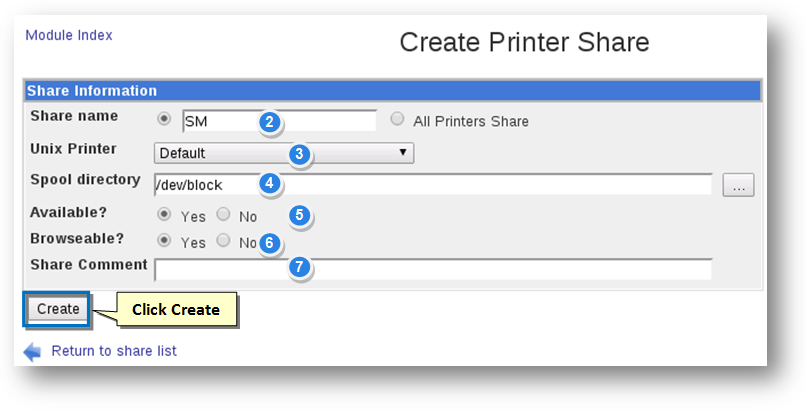Click the spool directory browse (...) button
Screen dimensions: 806x411
tap(738, 185)
